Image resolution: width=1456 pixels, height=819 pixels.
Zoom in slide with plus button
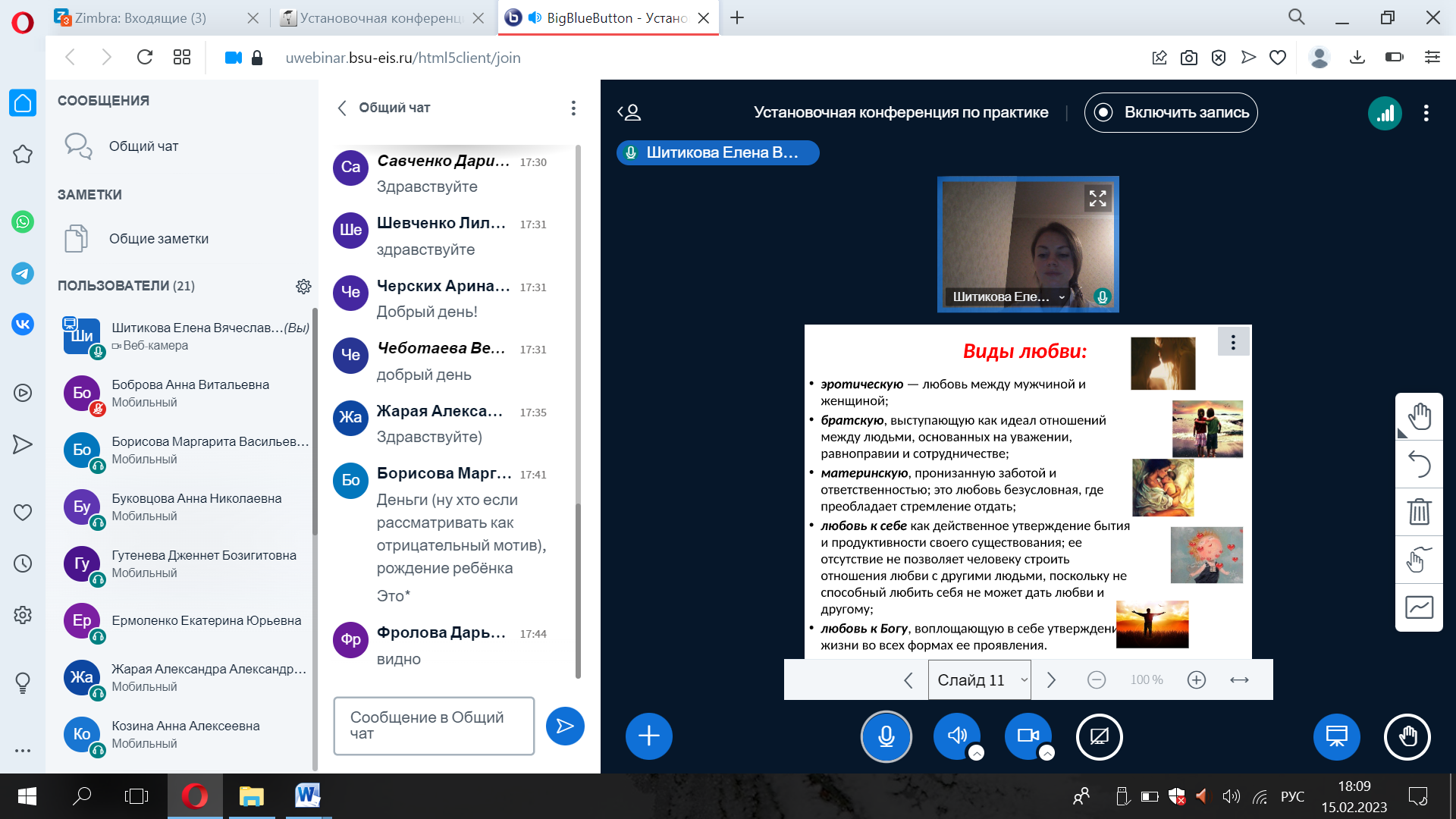click(x=1196, y=680)
